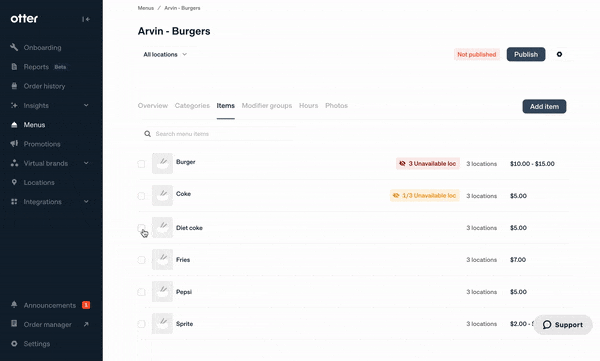The height and width of the screenshot is (361, 600).
Task: Click the Order manager icon
Action: 14,323
